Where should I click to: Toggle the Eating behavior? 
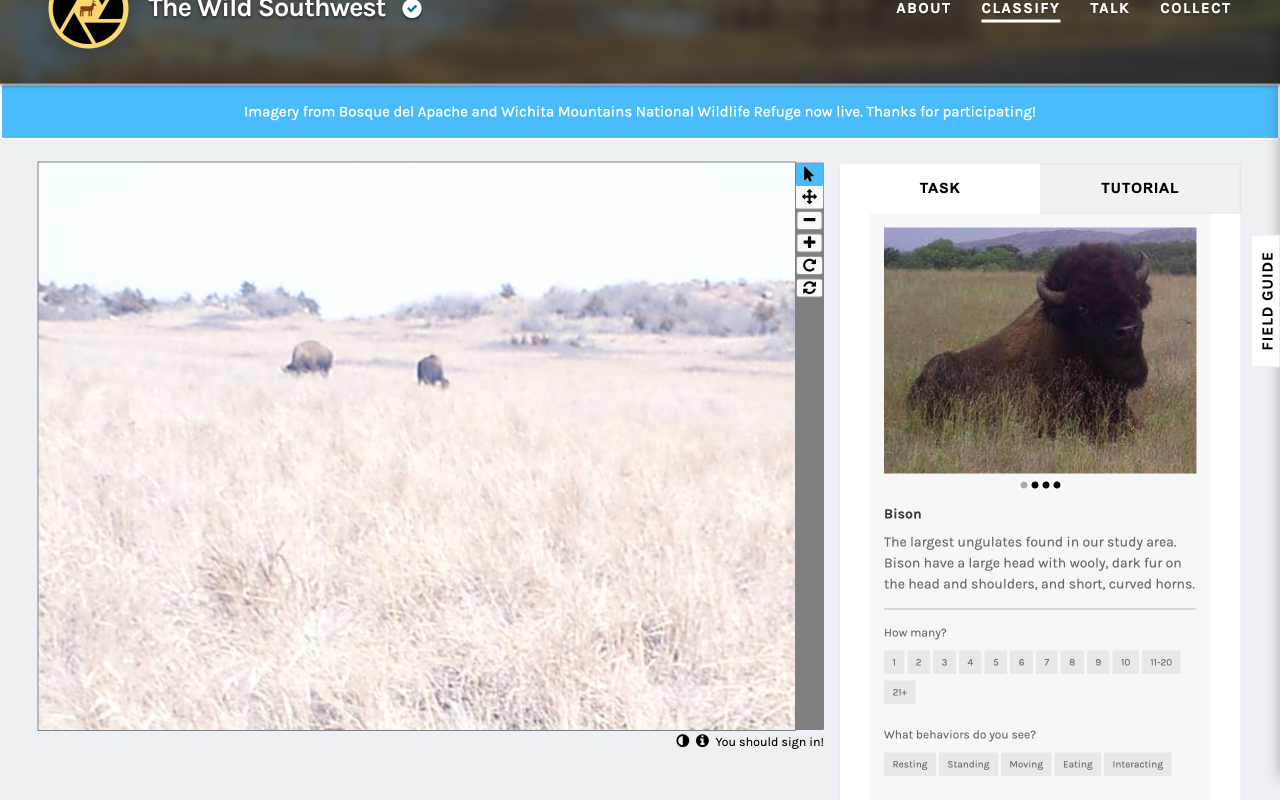pyautogui.click(x=1078, y=764)
